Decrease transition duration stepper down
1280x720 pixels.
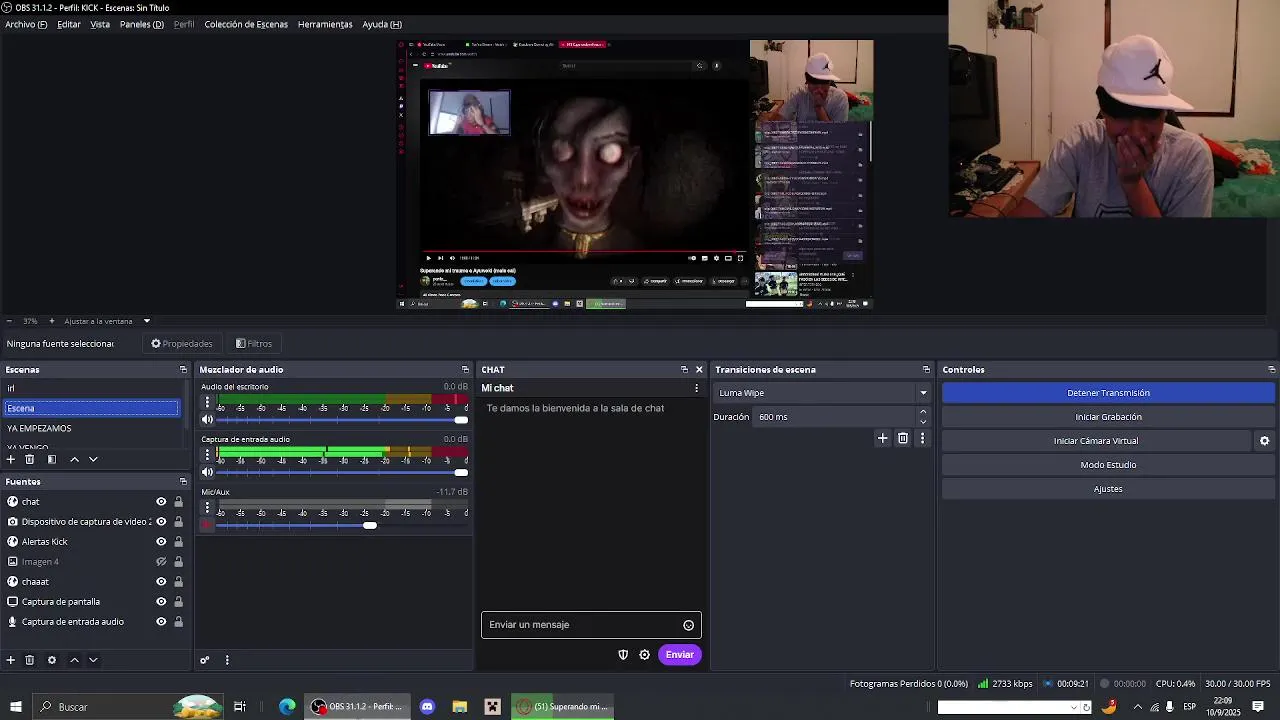coord(923,422)
